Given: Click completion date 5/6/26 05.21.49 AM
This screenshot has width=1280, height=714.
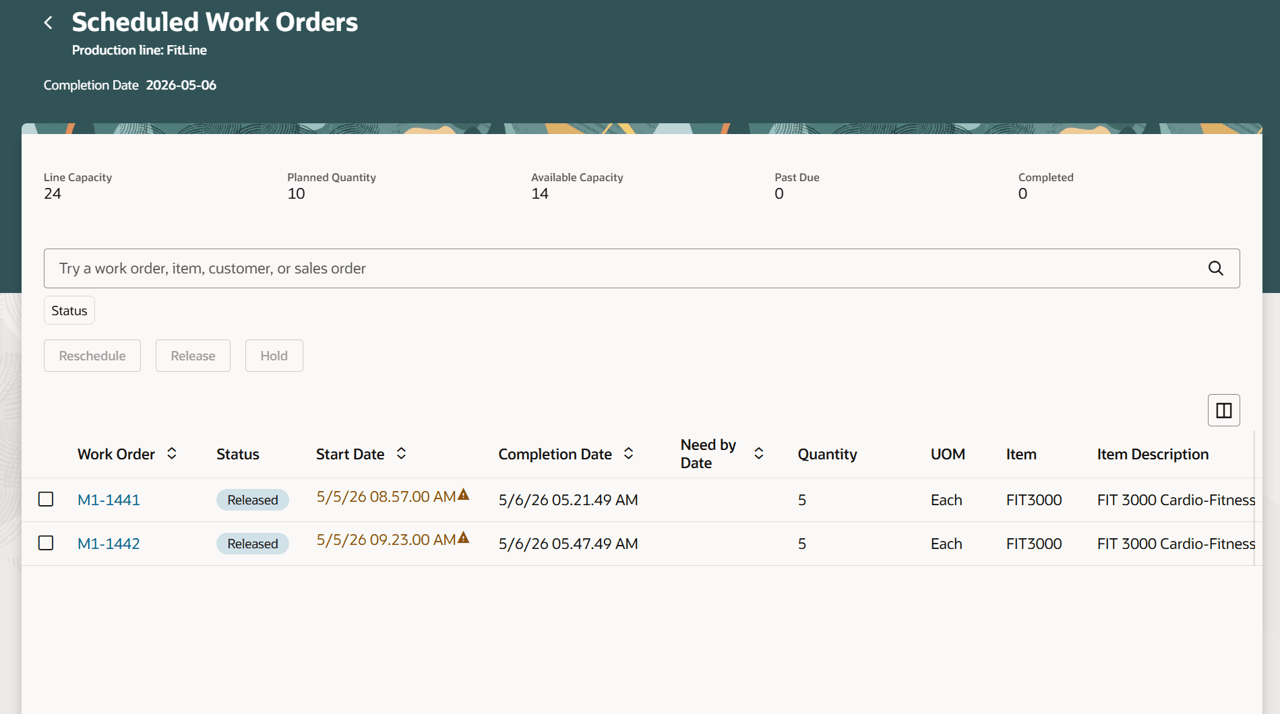Looking at the screenshot, I should 568,500.
